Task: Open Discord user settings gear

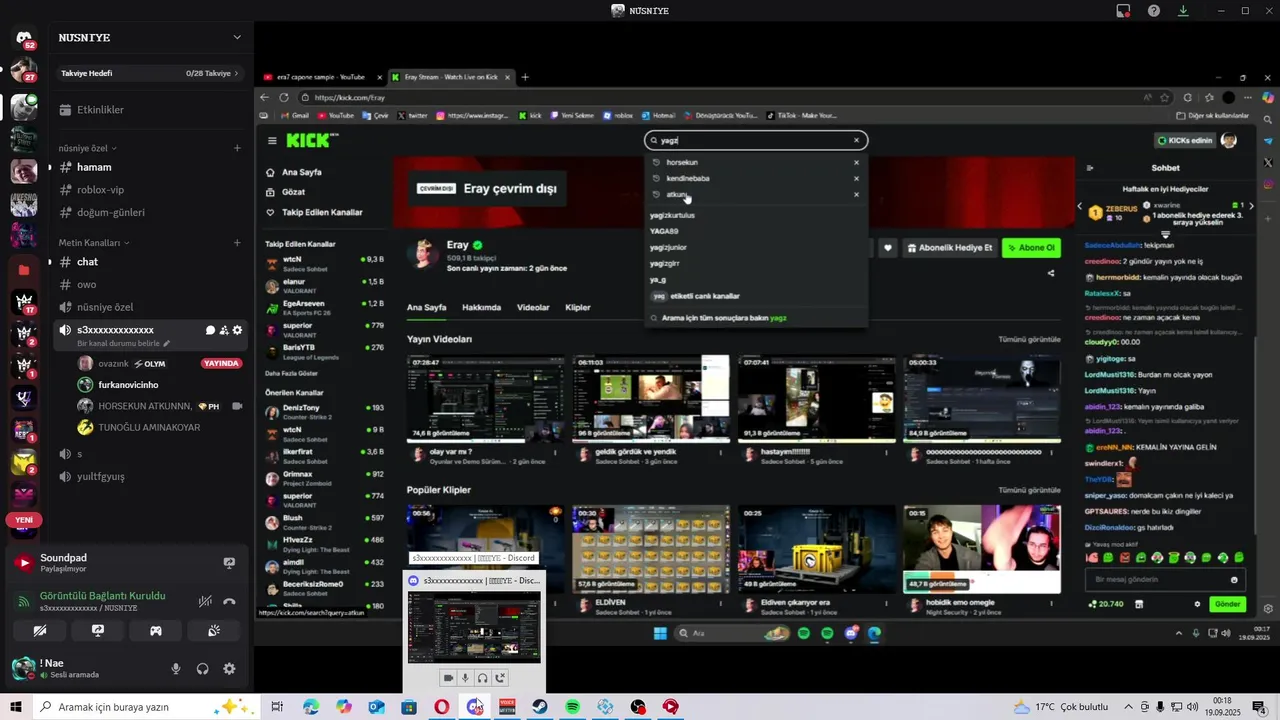Action: pyautogui.click(x=229, y=669)
